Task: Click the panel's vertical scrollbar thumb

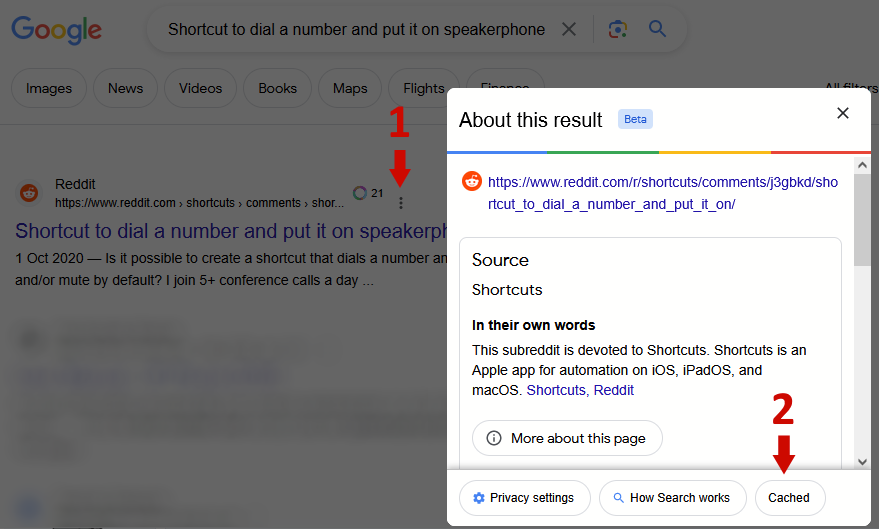Action: 862,220
